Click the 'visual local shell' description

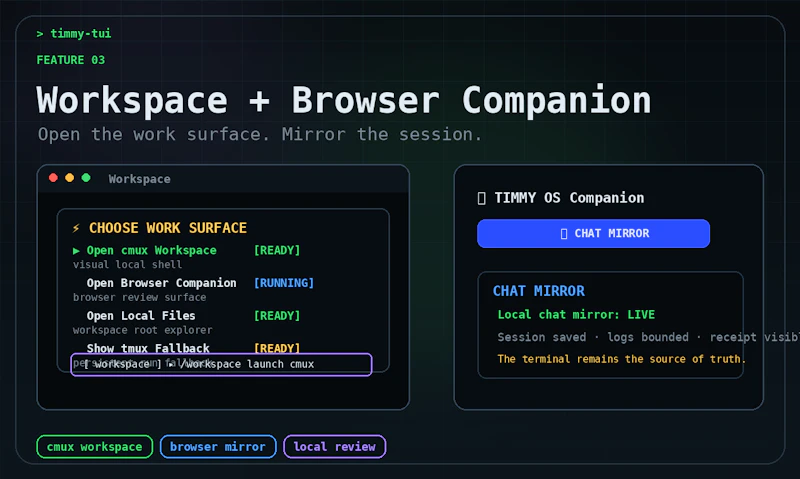pyautogui.click(x=127, y=265)
